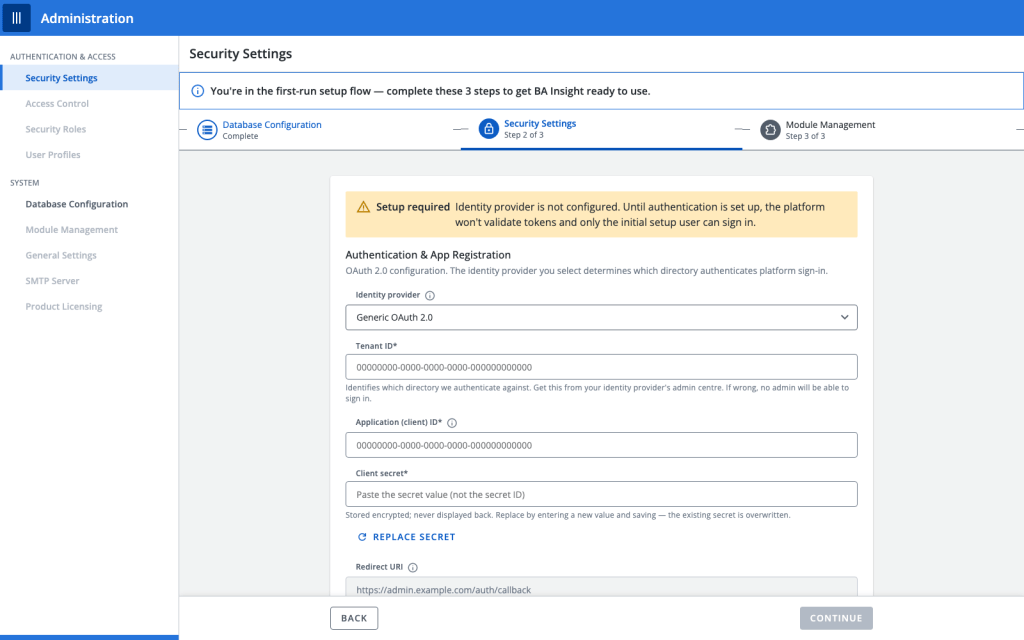
Task: Select Security Settings in the sidebar
Action: coord(89,78)
